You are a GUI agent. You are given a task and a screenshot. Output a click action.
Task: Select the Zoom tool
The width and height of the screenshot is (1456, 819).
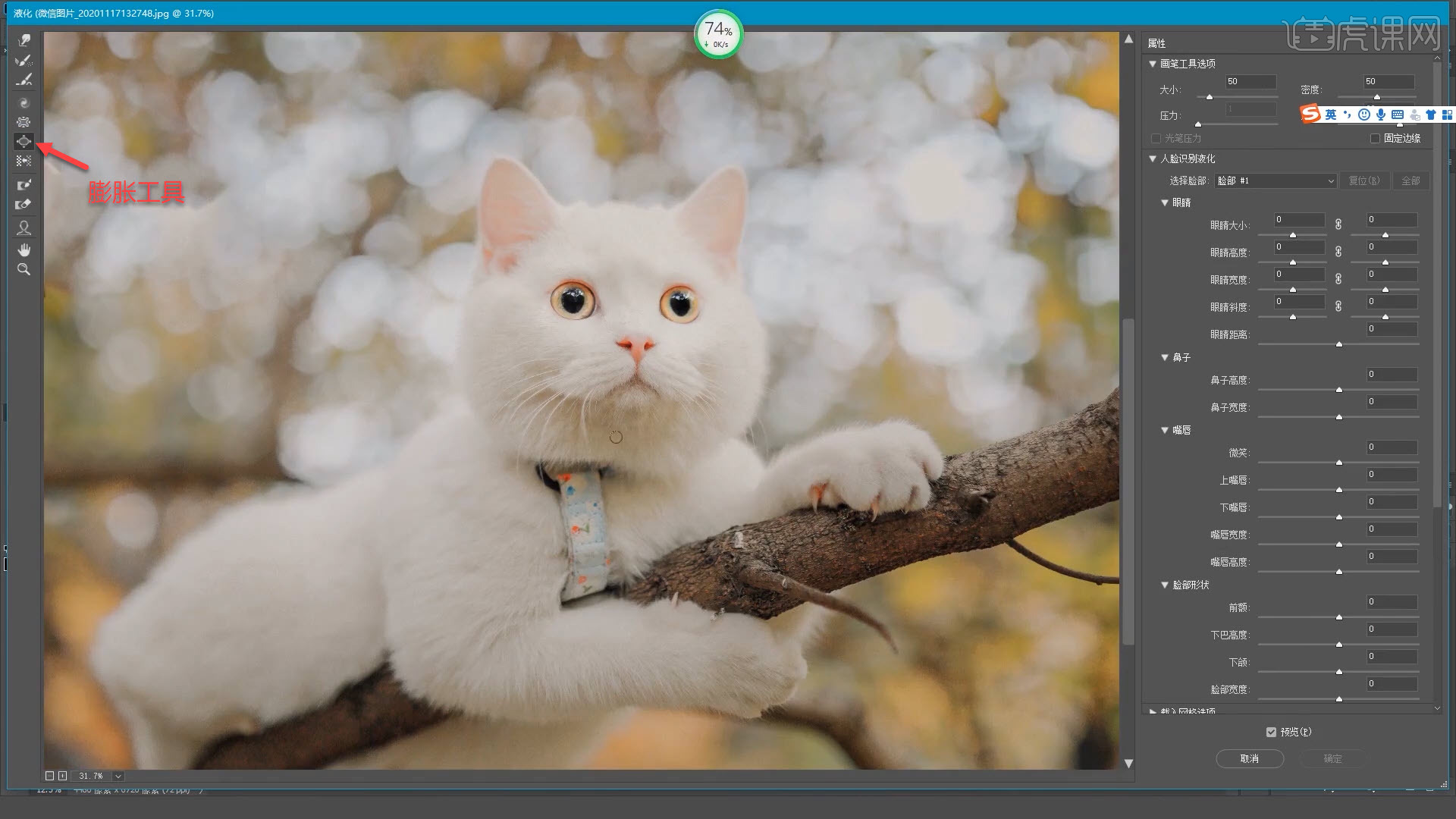pos(24,269)
